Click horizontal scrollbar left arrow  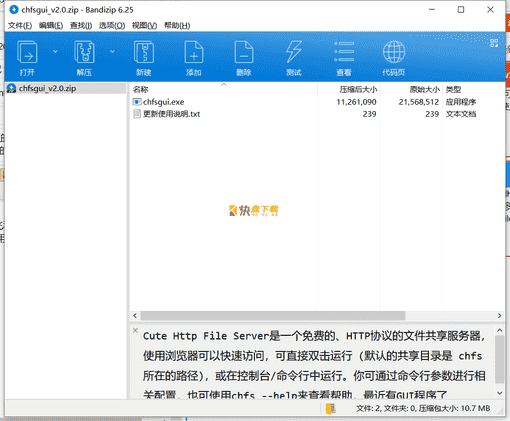coord(135,315)
